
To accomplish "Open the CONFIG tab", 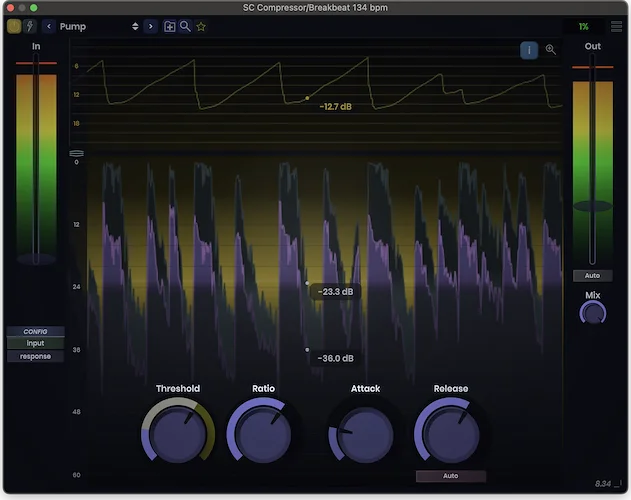I will [35, 331].
